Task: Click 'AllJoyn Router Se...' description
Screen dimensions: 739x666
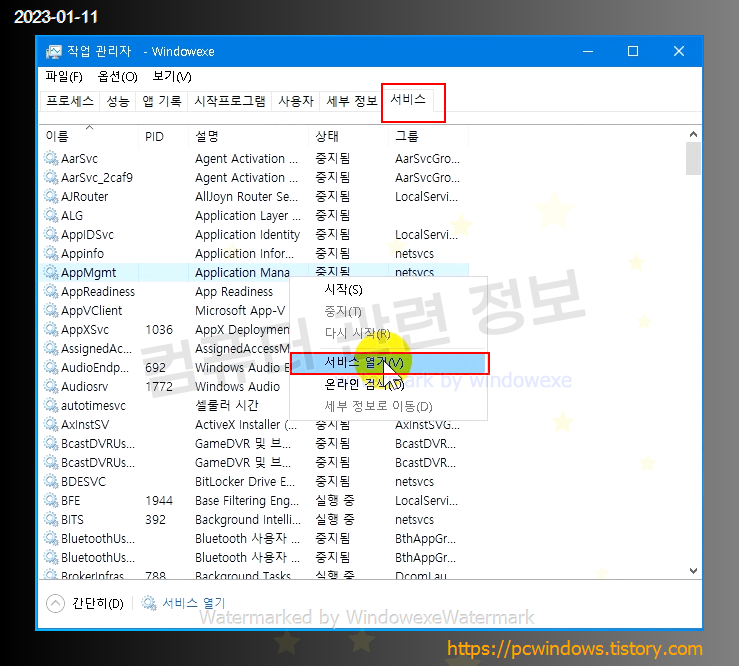Action: click(x=246, y=197)
